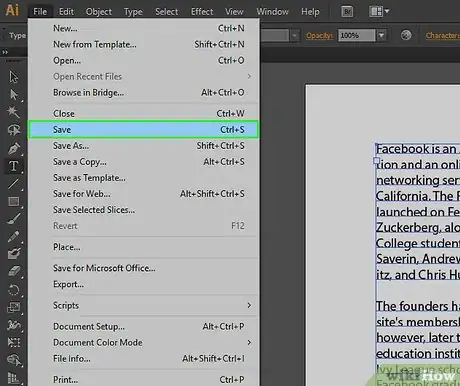Click the Opacity 100% input field
Image resolution: width=460 pixels, height=386 pixels.
pyautogui.click(x=357, y=35)
